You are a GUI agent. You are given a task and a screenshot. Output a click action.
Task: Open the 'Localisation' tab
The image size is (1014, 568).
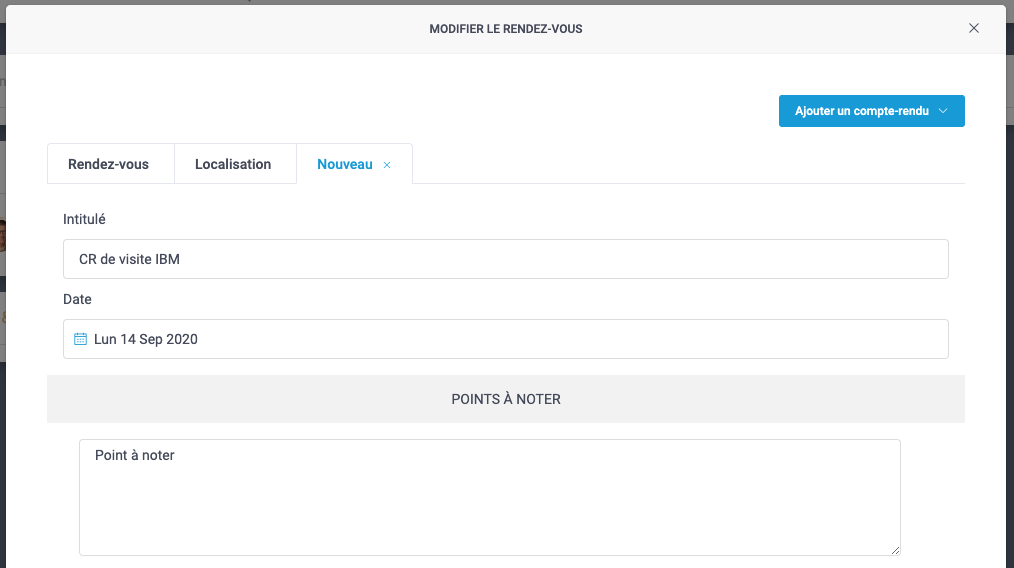233,164
